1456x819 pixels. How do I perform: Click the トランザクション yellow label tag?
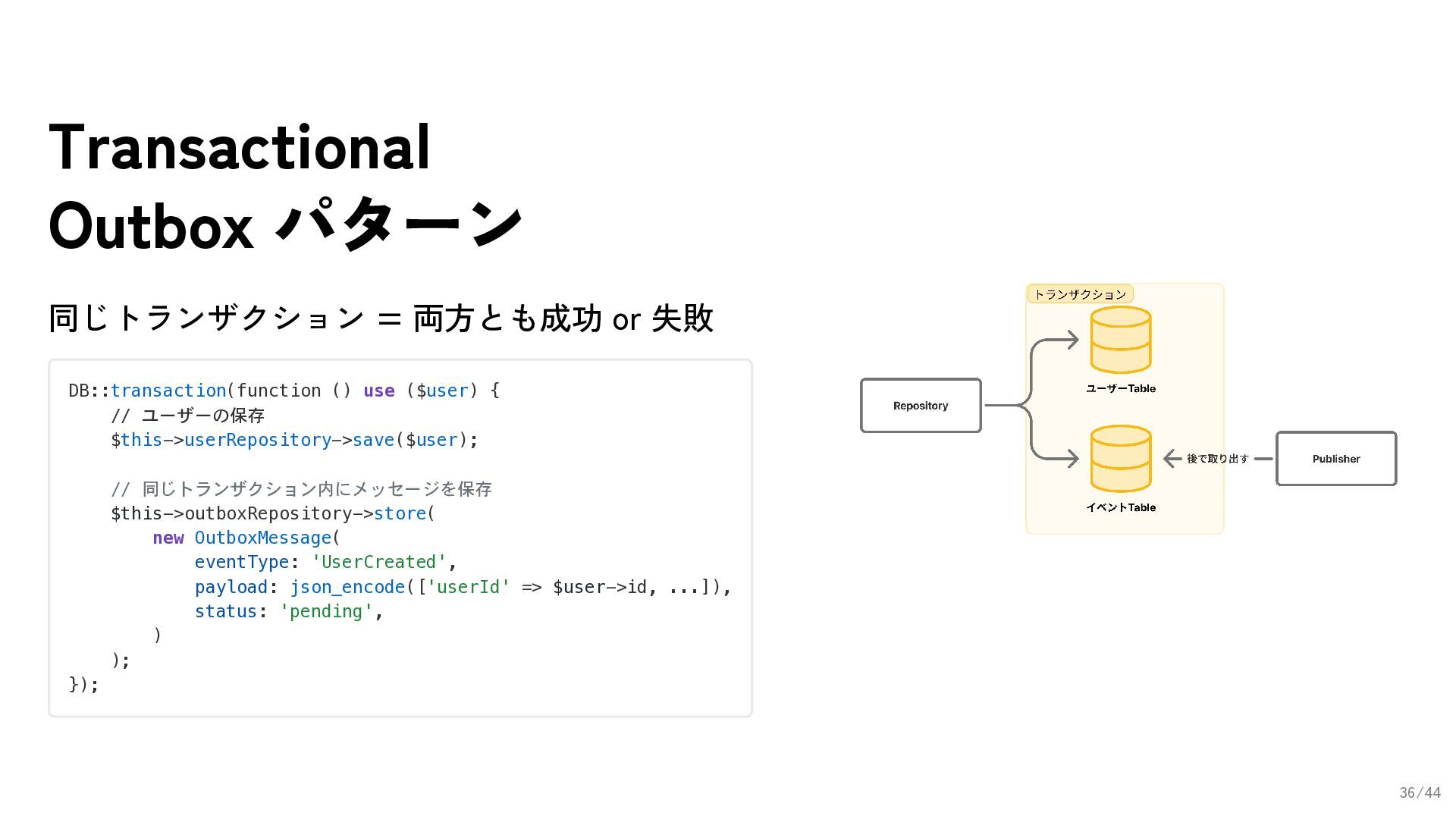coord(1080,294)
